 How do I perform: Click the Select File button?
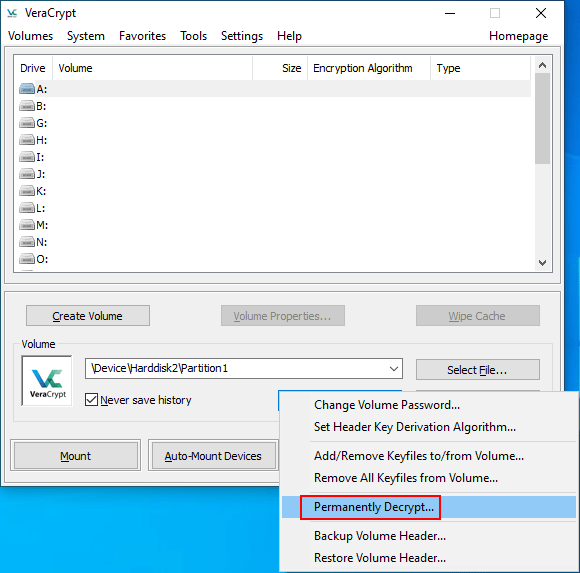pyautogui.click(x=478, y=370)
